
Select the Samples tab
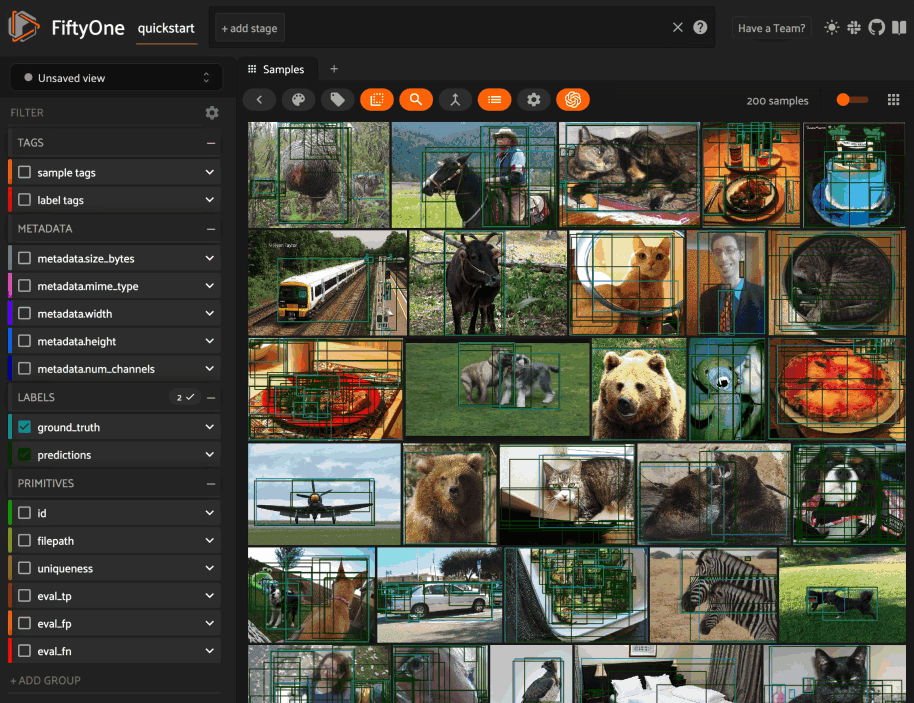point(276,69)
